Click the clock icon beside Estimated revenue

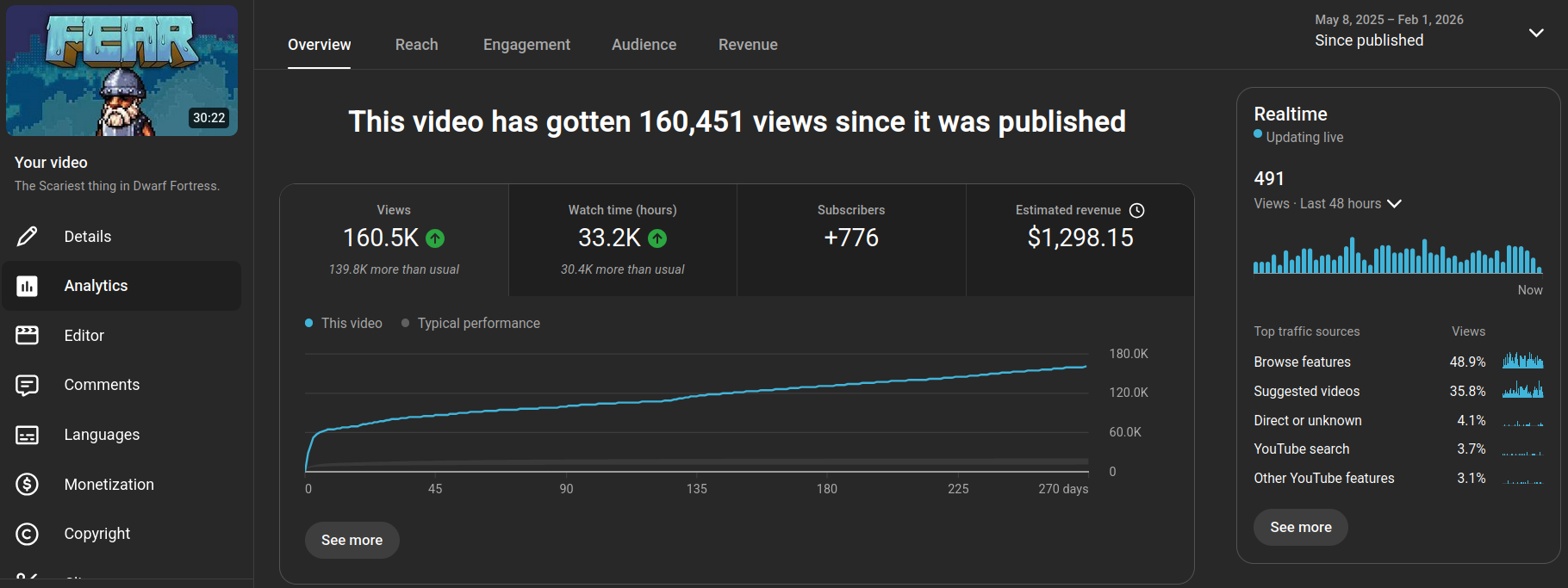point(1136,210)
